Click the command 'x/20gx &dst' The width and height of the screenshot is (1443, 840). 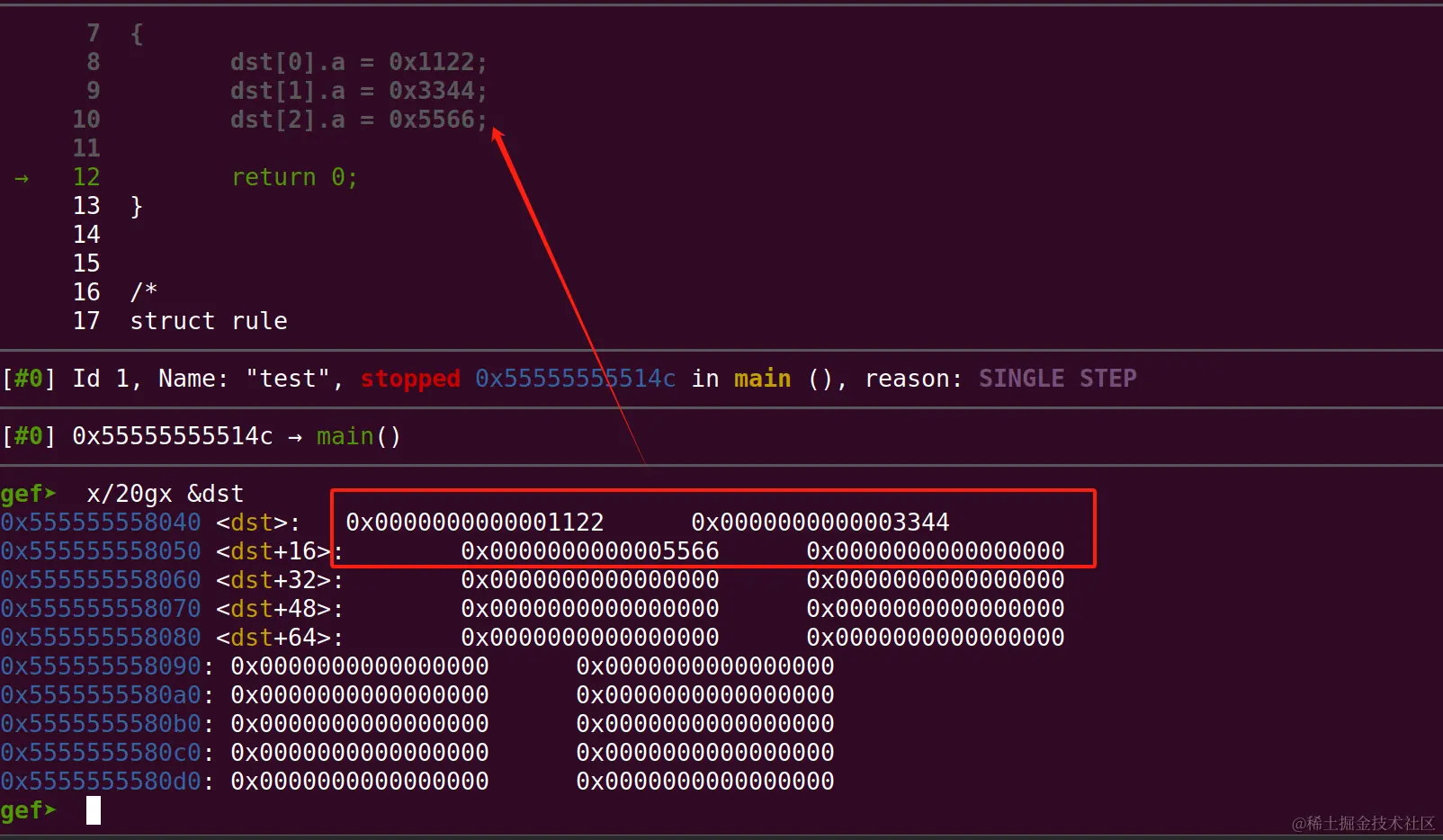[166, 494]
